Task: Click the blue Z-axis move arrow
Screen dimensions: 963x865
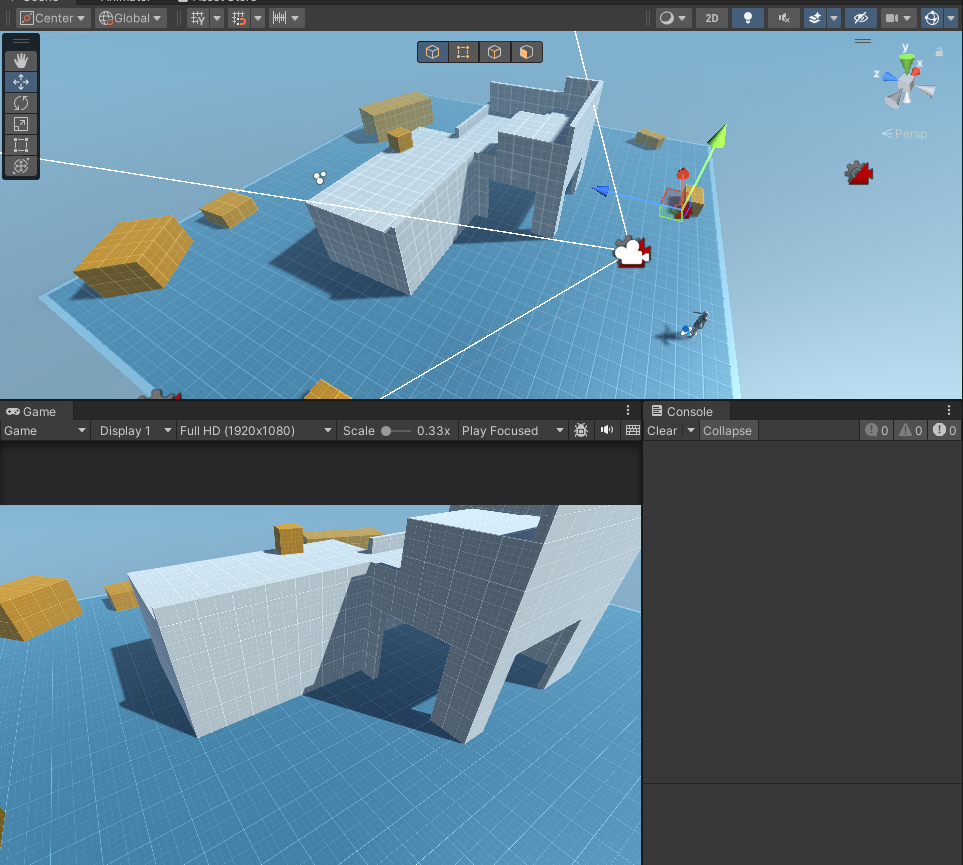Action: coord(601,191)
